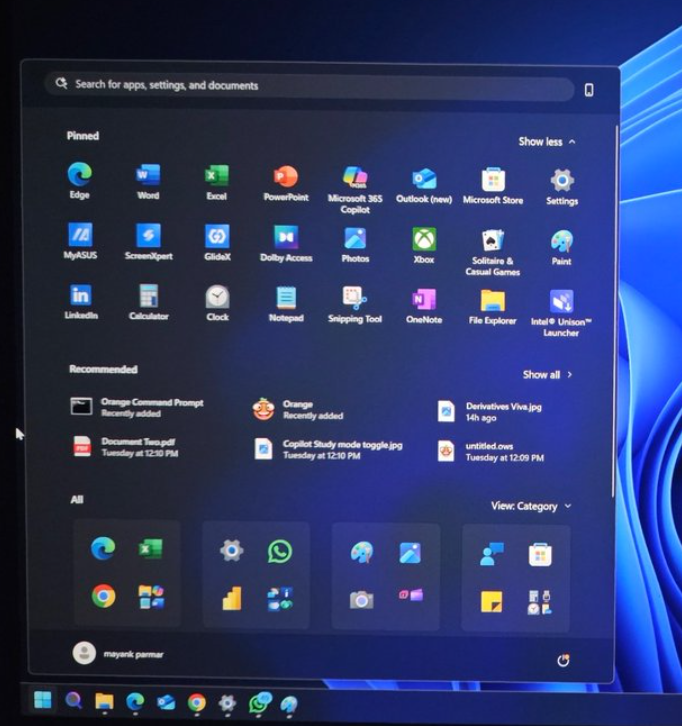The width and height of the screenshot is (682, 726).
Task: Expand second category folder's more-apps tile
Action: click(x=280, y=599)
